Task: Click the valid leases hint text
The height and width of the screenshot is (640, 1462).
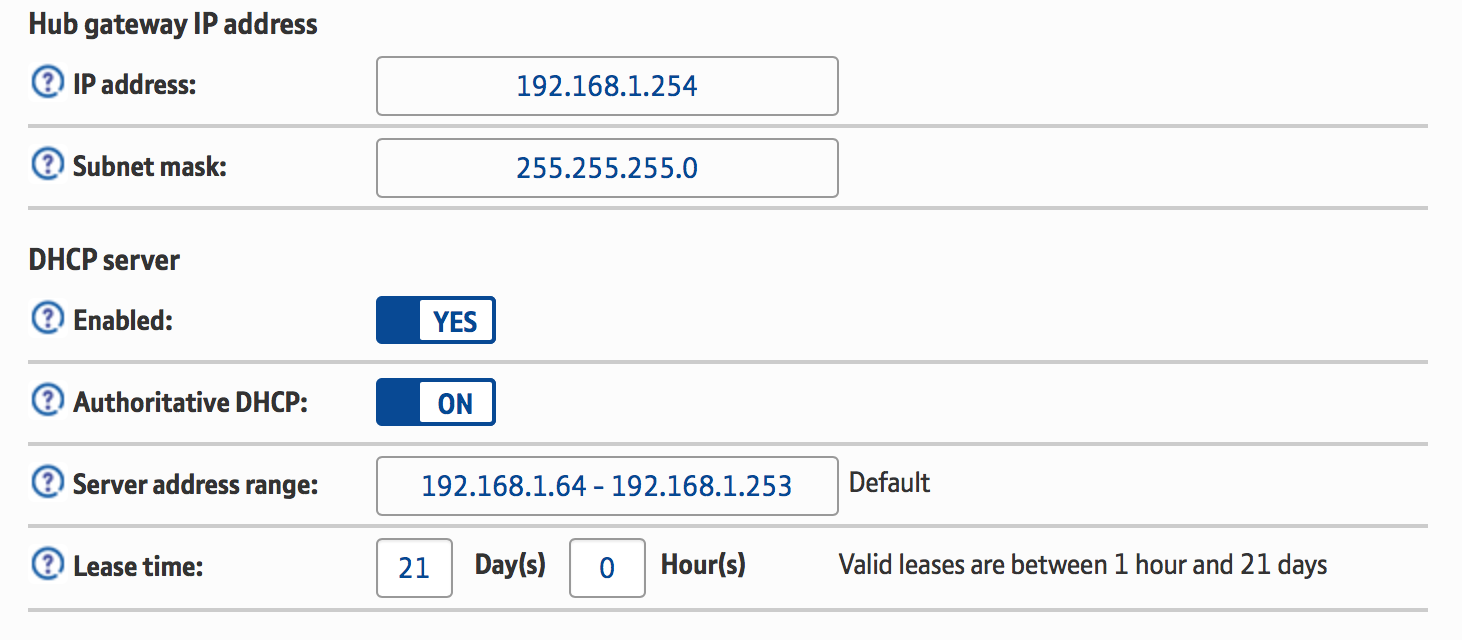Action: tap(1082, 565)
